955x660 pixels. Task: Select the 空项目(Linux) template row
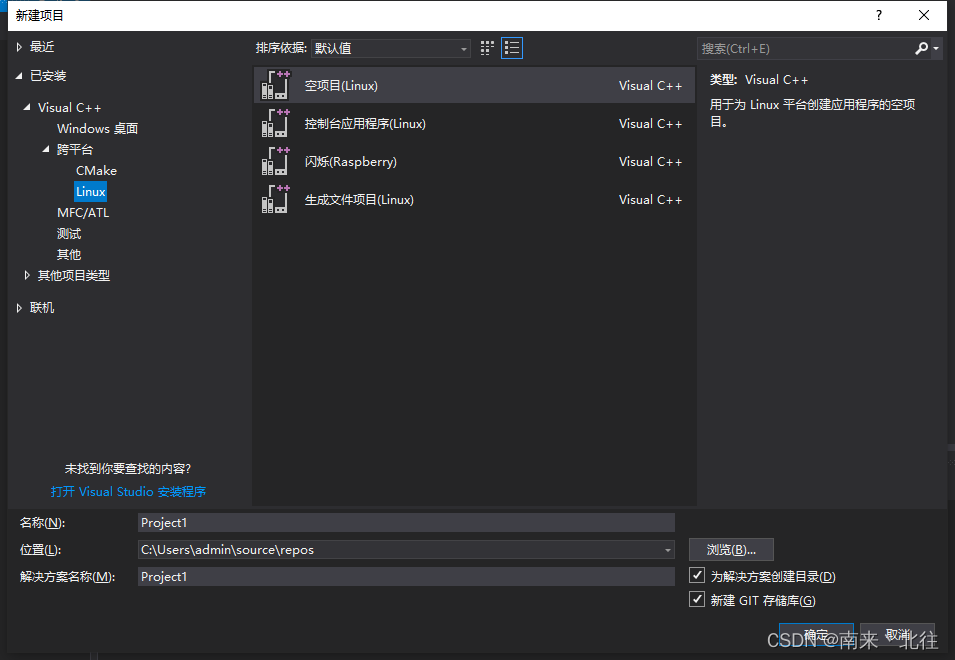(x=474, y=85)
